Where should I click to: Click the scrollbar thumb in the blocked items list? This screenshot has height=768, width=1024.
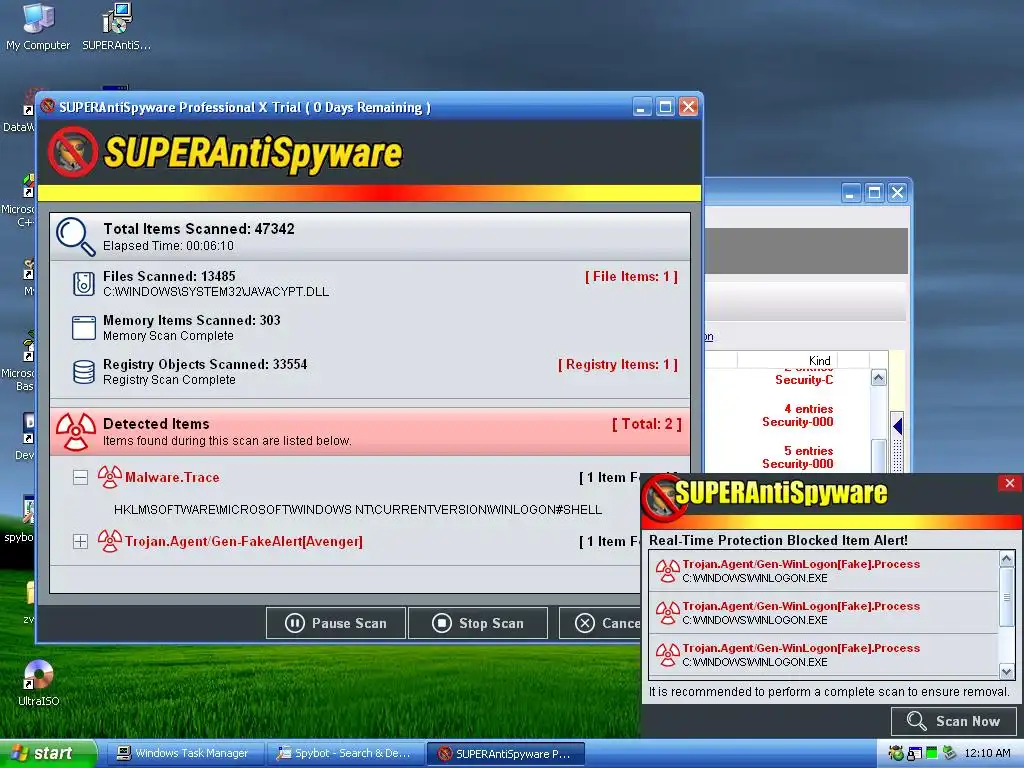click(1006, 597)
